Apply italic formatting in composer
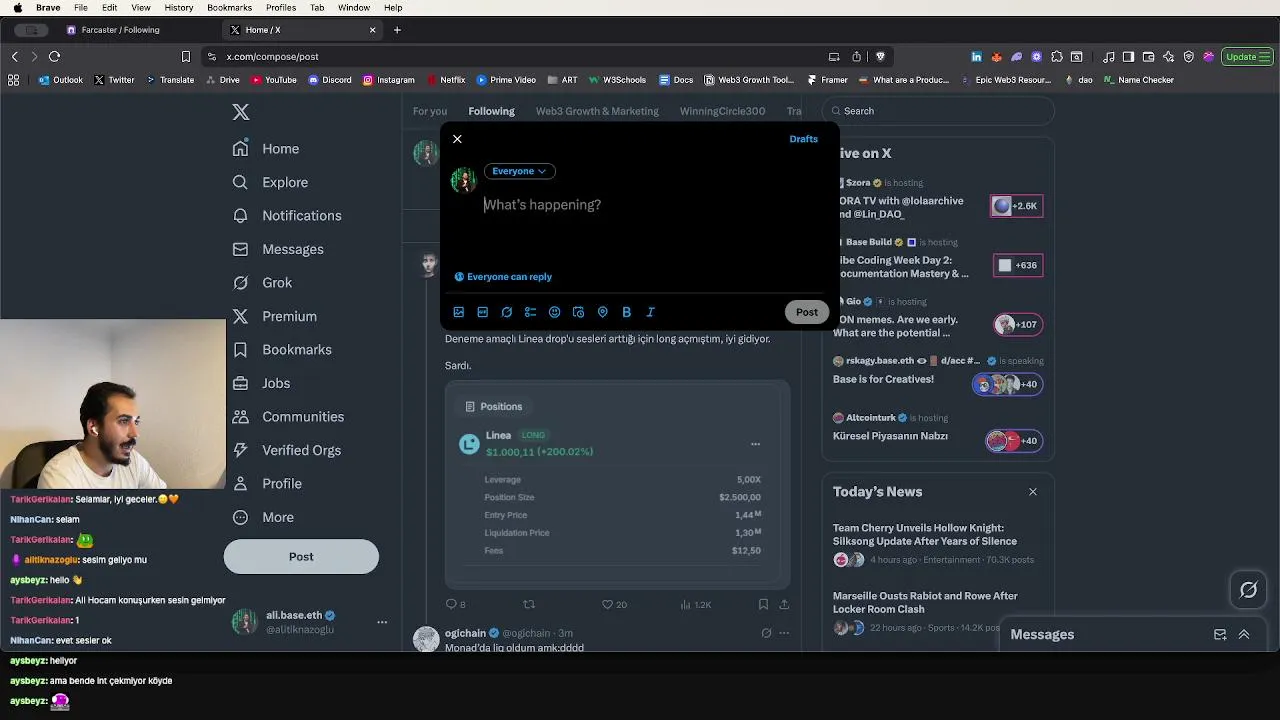 651,312
